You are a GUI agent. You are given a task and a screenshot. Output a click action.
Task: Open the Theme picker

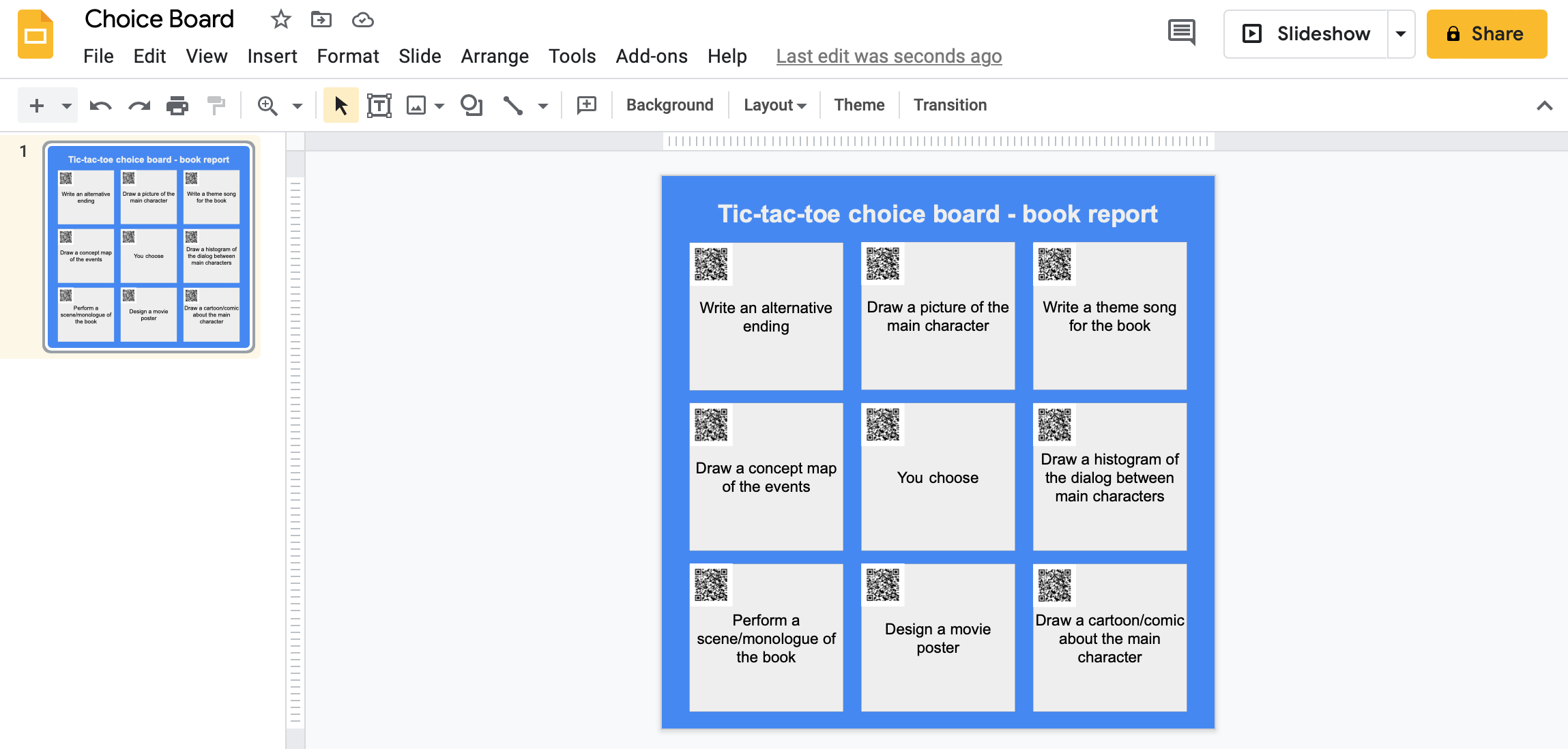[x=858, y=104]
